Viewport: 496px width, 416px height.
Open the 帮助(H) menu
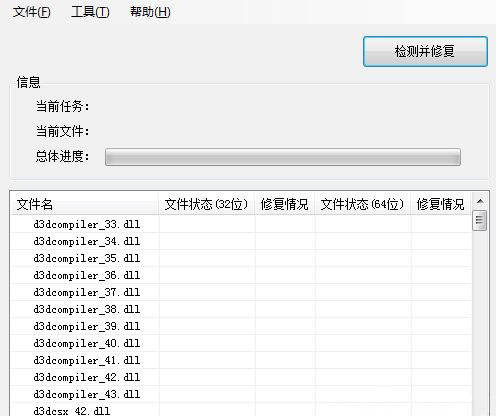tap(150, 12)
